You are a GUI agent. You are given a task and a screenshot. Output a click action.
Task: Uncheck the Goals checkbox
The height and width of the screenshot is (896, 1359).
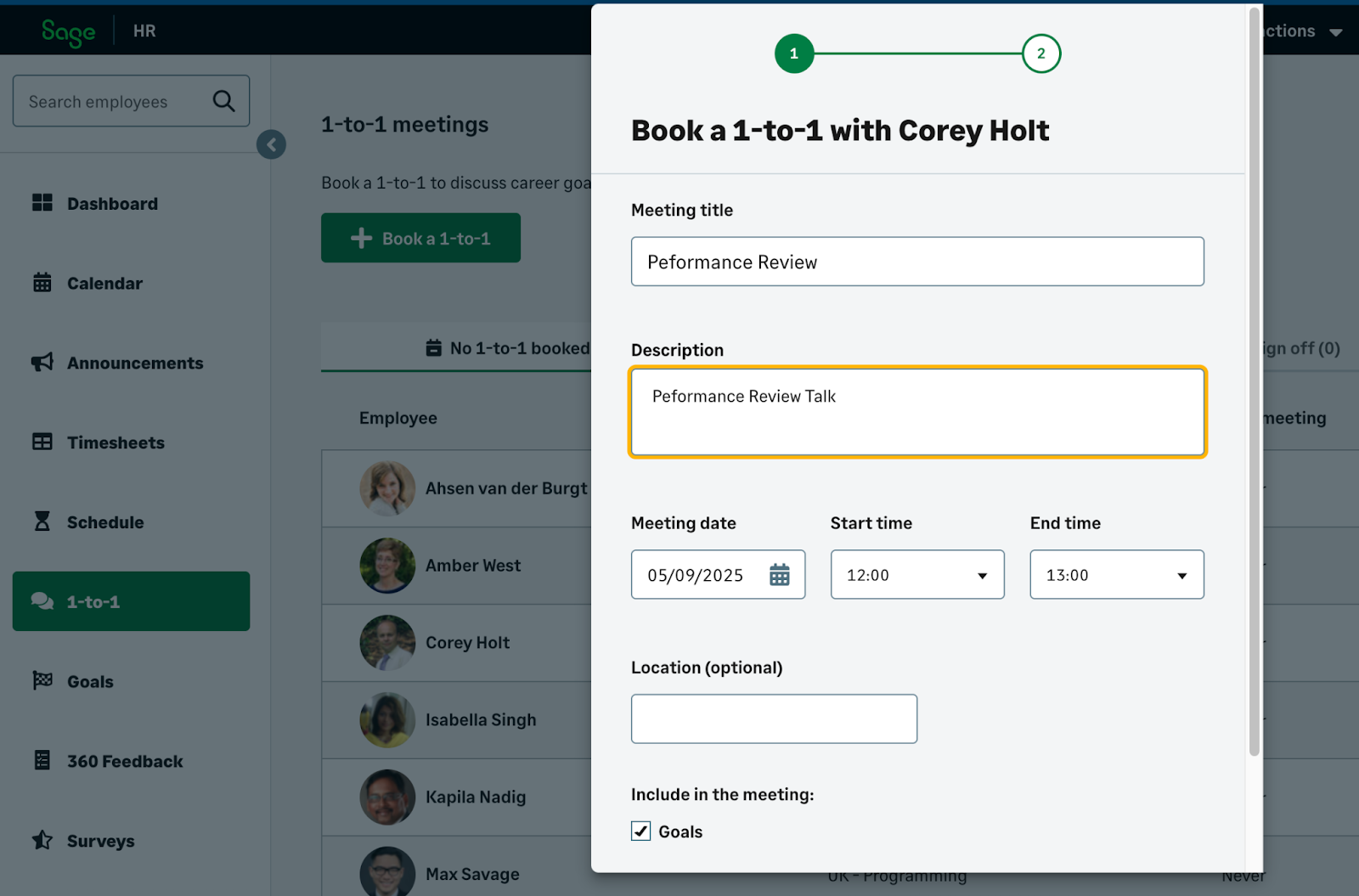(x=641, y=831)
